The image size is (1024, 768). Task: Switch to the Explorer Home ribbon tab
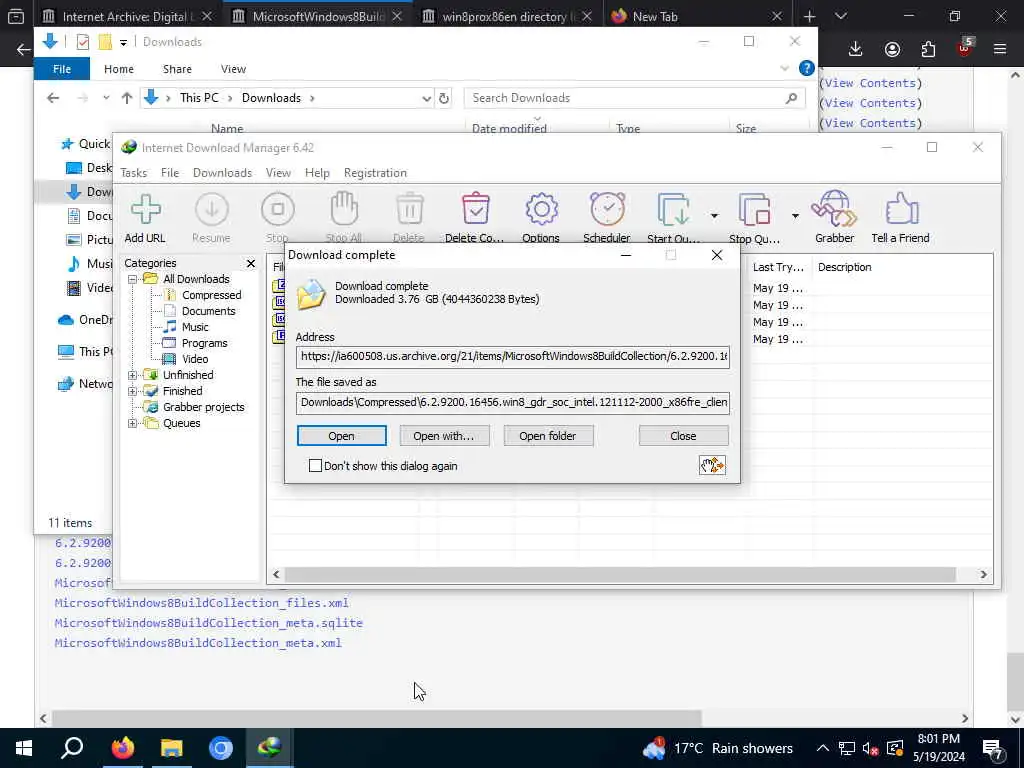[x=119, y=69]
